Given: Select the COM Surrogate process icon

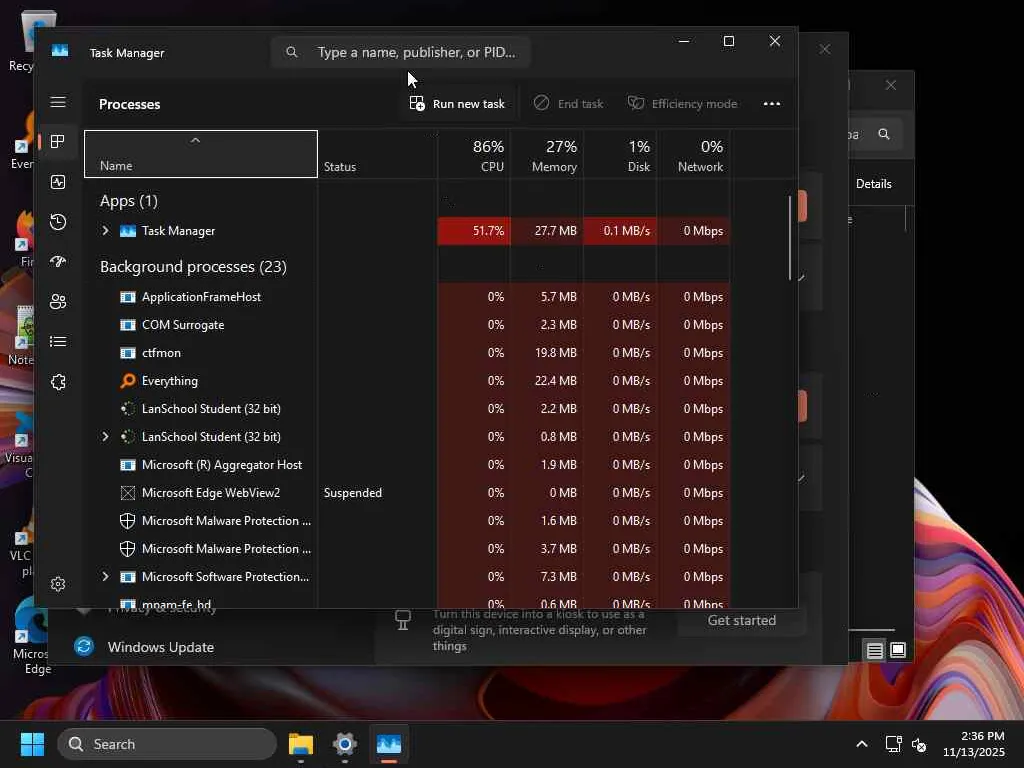Looking at the screenshot, I should coord(128,325).
